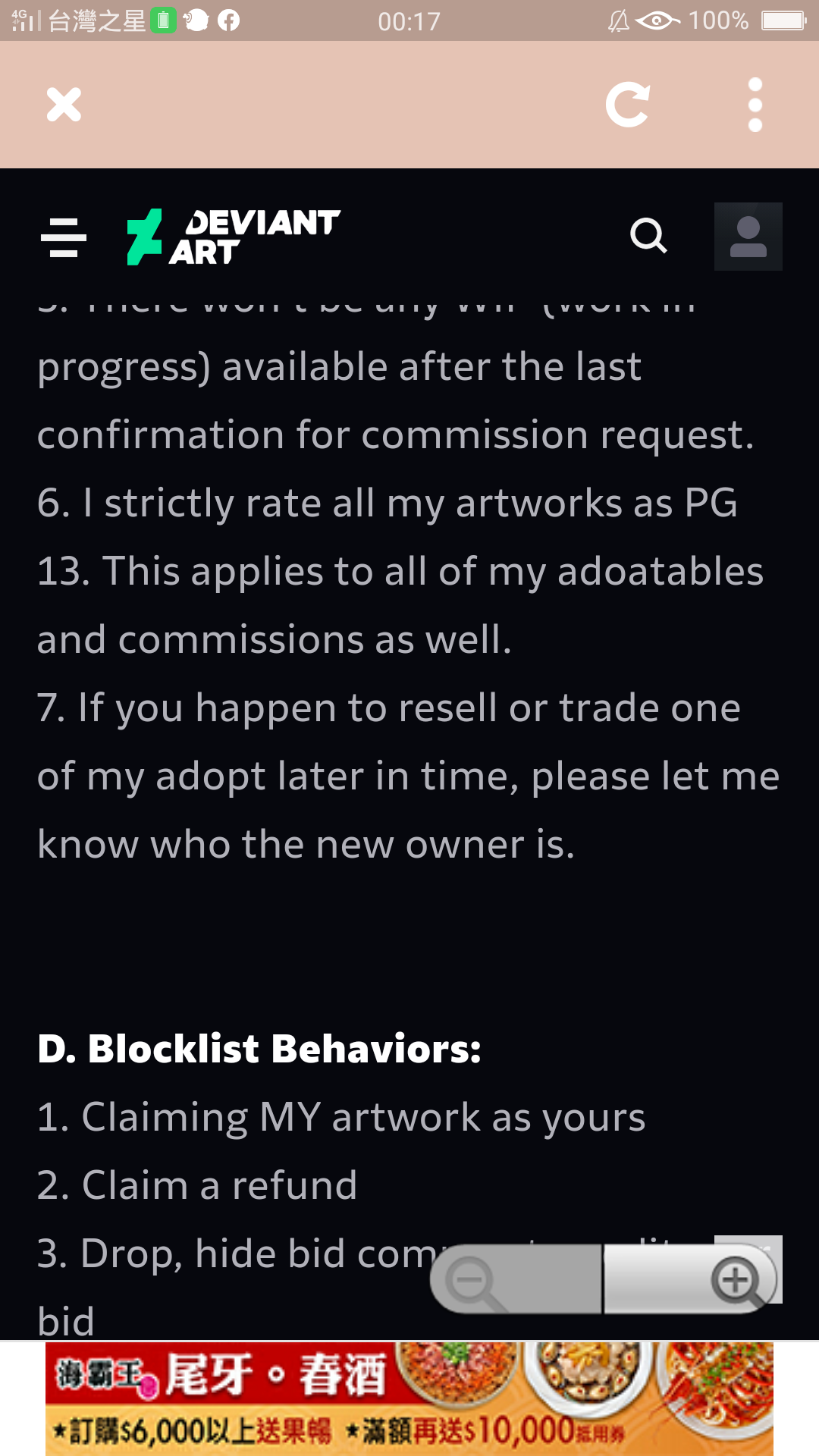
Task: Tap the Facebook notification icon in status bar
Action: tap(228, 20)
